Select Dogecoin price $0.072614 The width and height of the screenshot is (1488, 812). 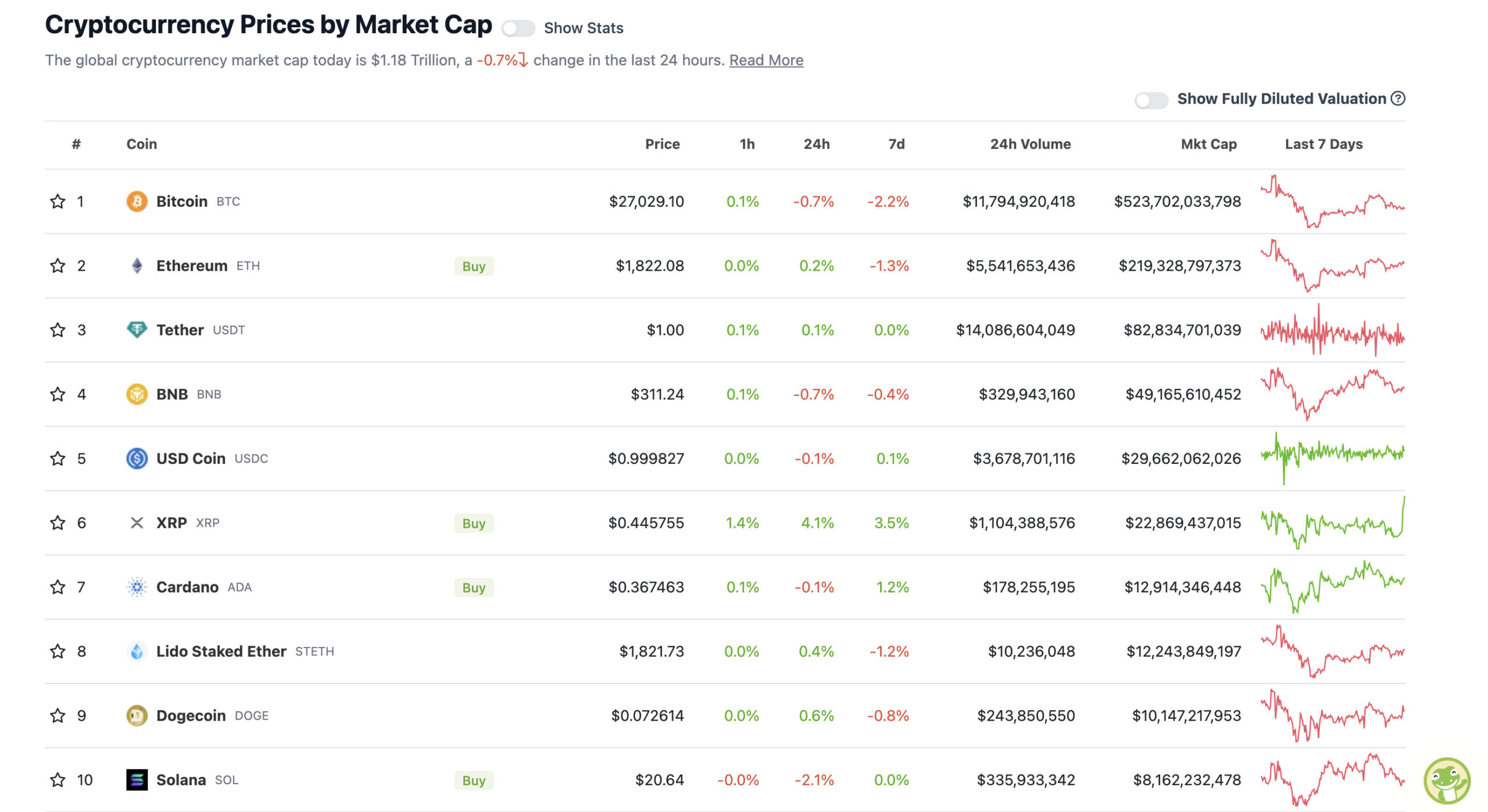click(x=648, y=716)
